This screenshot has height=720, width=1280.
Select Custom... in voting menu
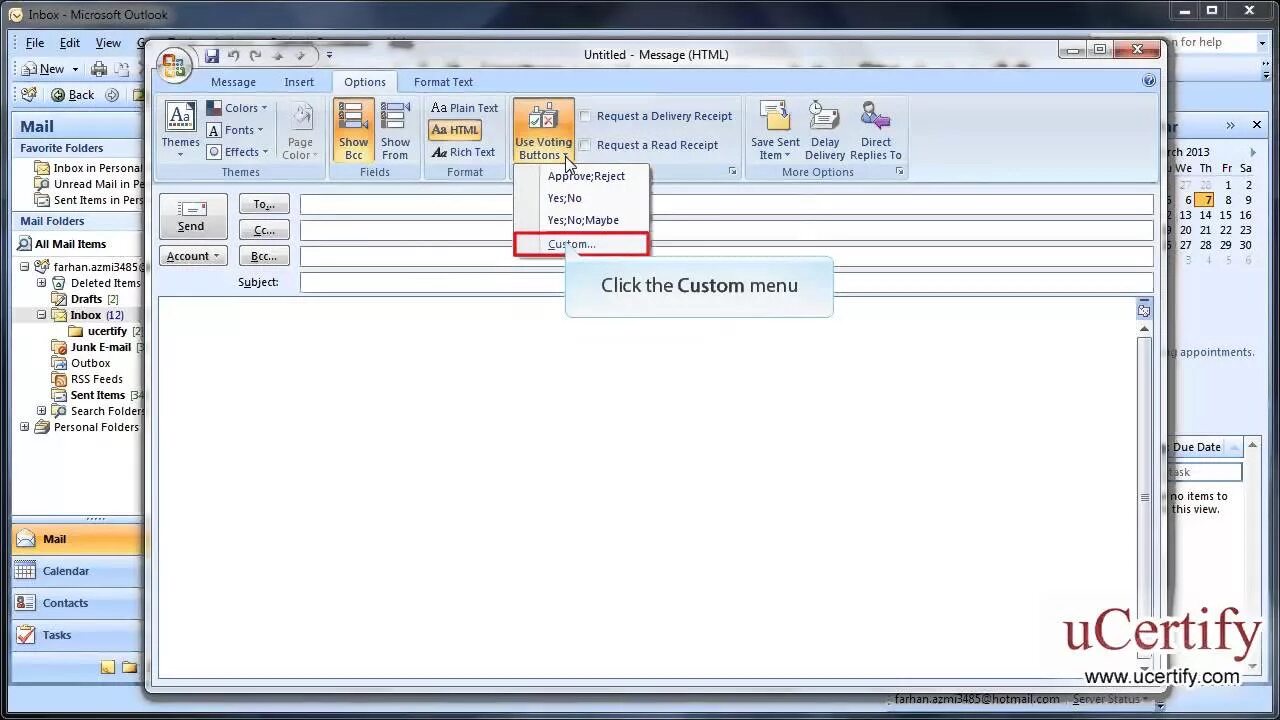[581, 244]
